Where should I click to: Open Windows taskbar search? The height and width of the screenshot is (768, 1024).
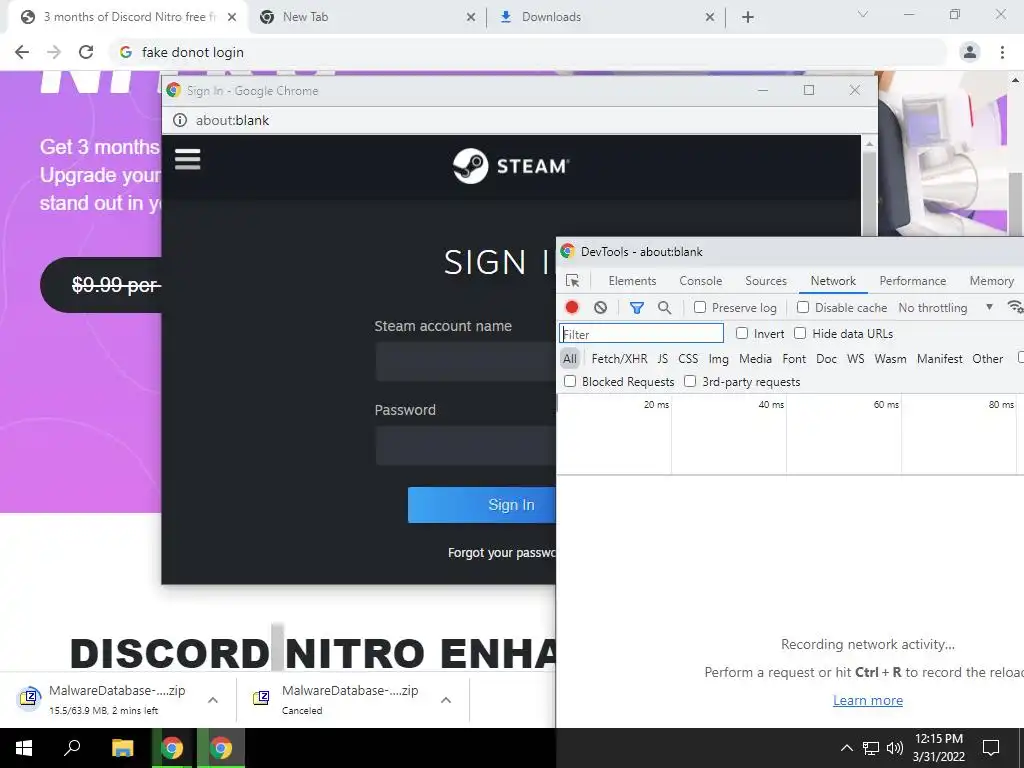[x=72, y=748]
